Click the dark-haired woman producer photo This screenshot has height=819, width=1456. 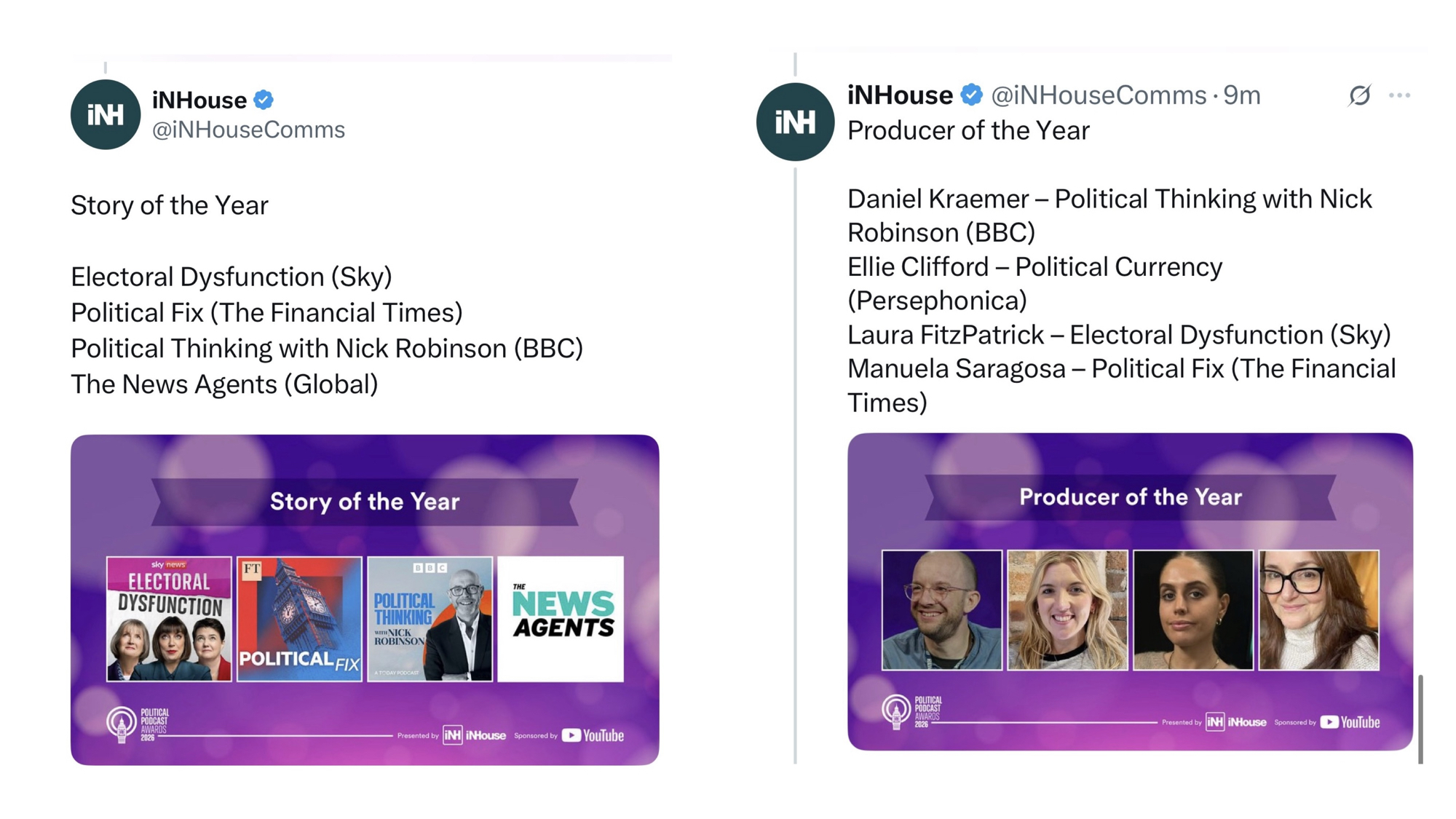tap(1193, 610)
